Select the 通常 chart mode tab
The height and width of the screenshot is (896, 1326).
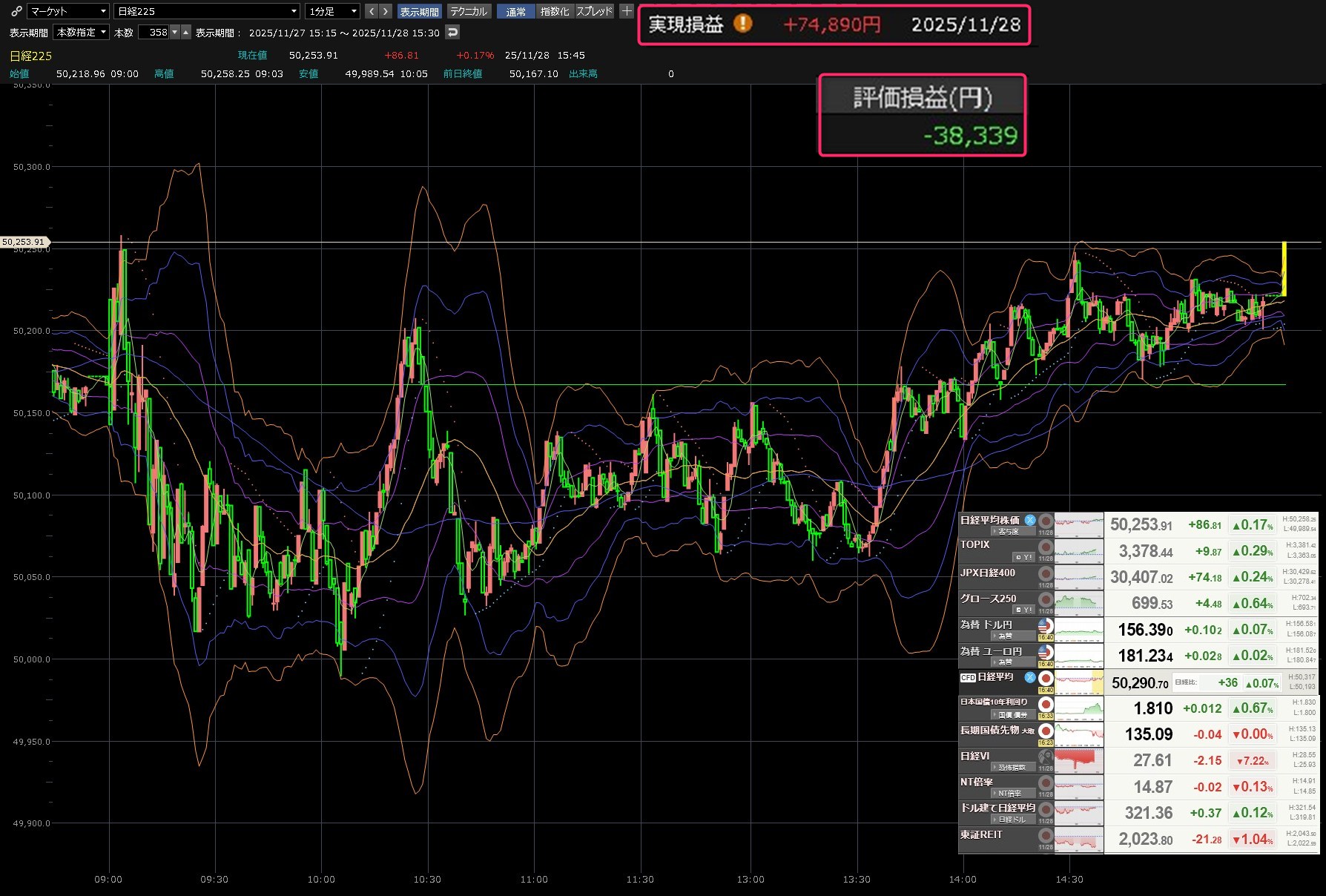point(515,12)
